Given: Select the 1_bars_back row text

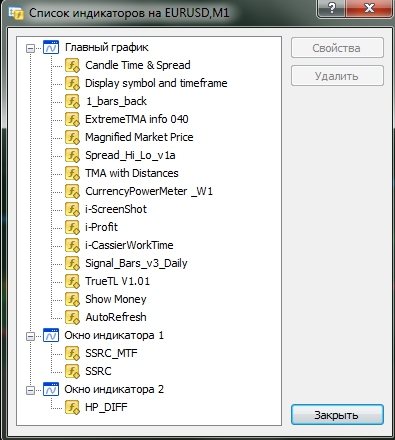Looking at the screenshot, I should tap(116, 101).
